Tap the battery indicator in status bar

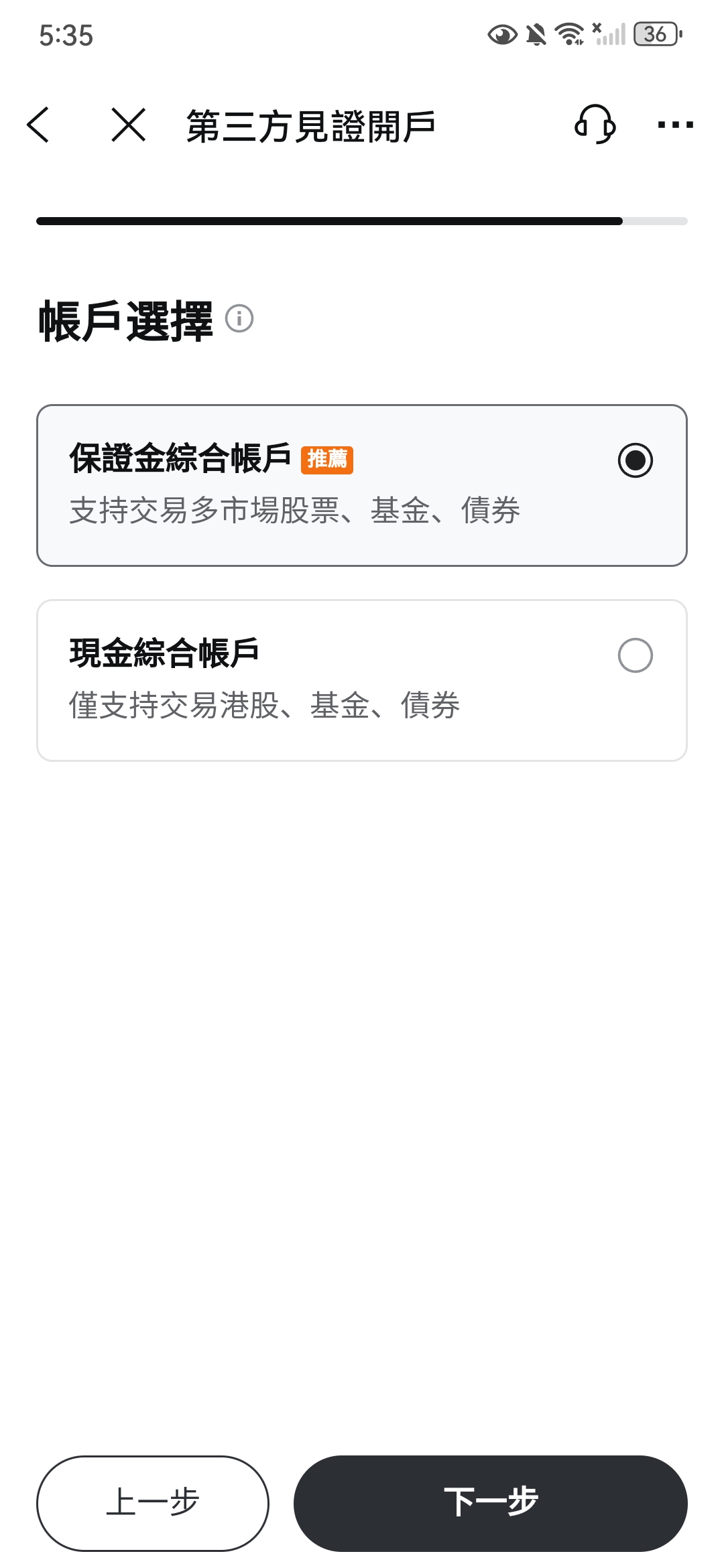tap(658, 34)
